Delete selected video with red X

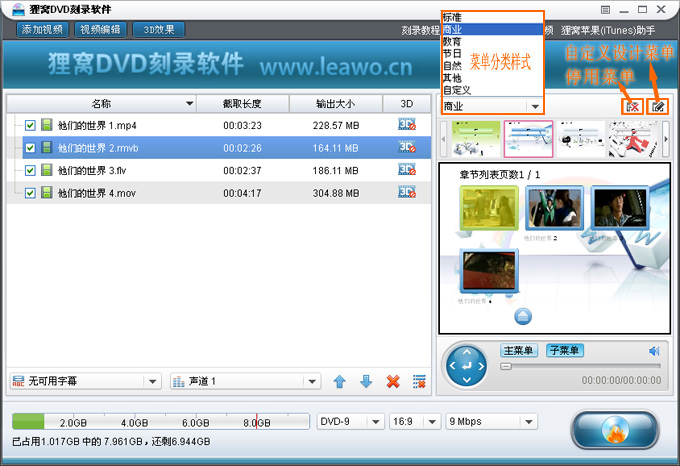(393, 381)
